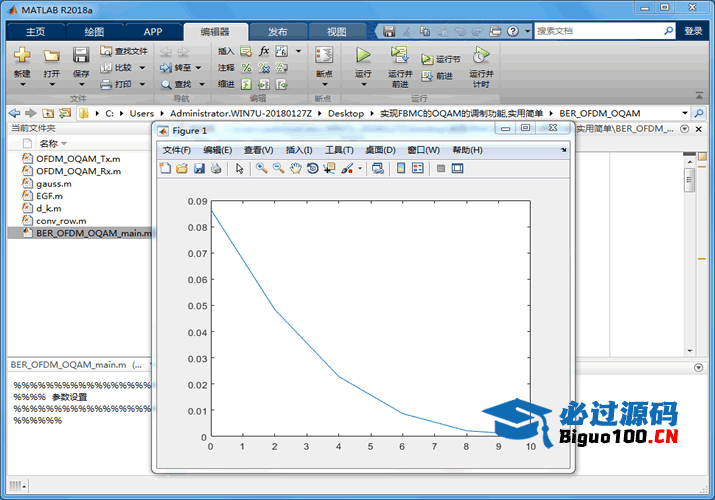Select conv_row.m in file list
Viewport: 715px width, 500px height.
61,221
